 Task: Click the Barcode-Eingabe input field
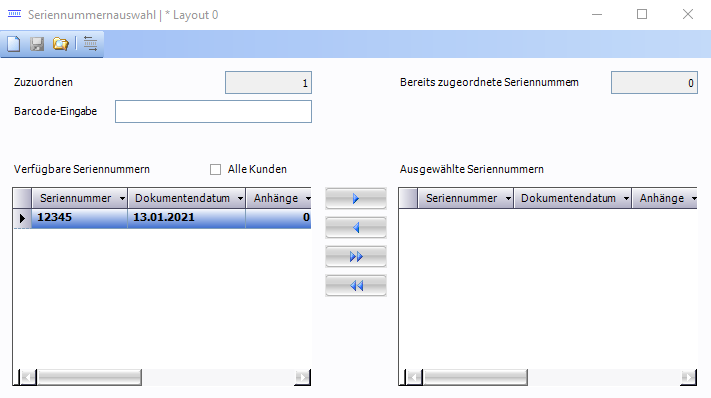(x=213, y=112)
